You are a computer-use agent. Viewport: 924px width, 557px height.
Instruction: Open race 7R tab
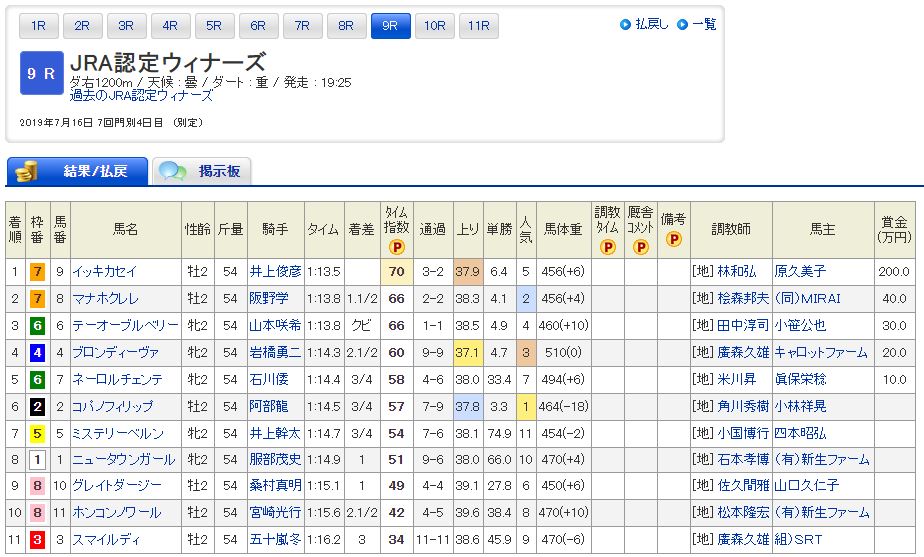pyautogui.click(x=302, y=26)
